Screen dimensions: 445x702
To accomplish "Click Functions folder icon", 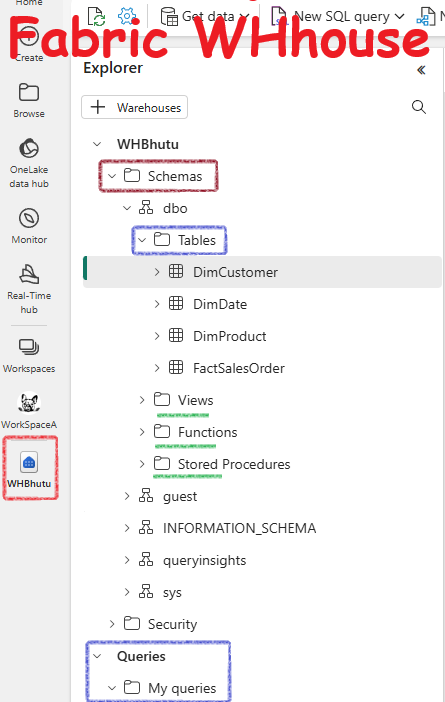I will click(x=162, y=432).
